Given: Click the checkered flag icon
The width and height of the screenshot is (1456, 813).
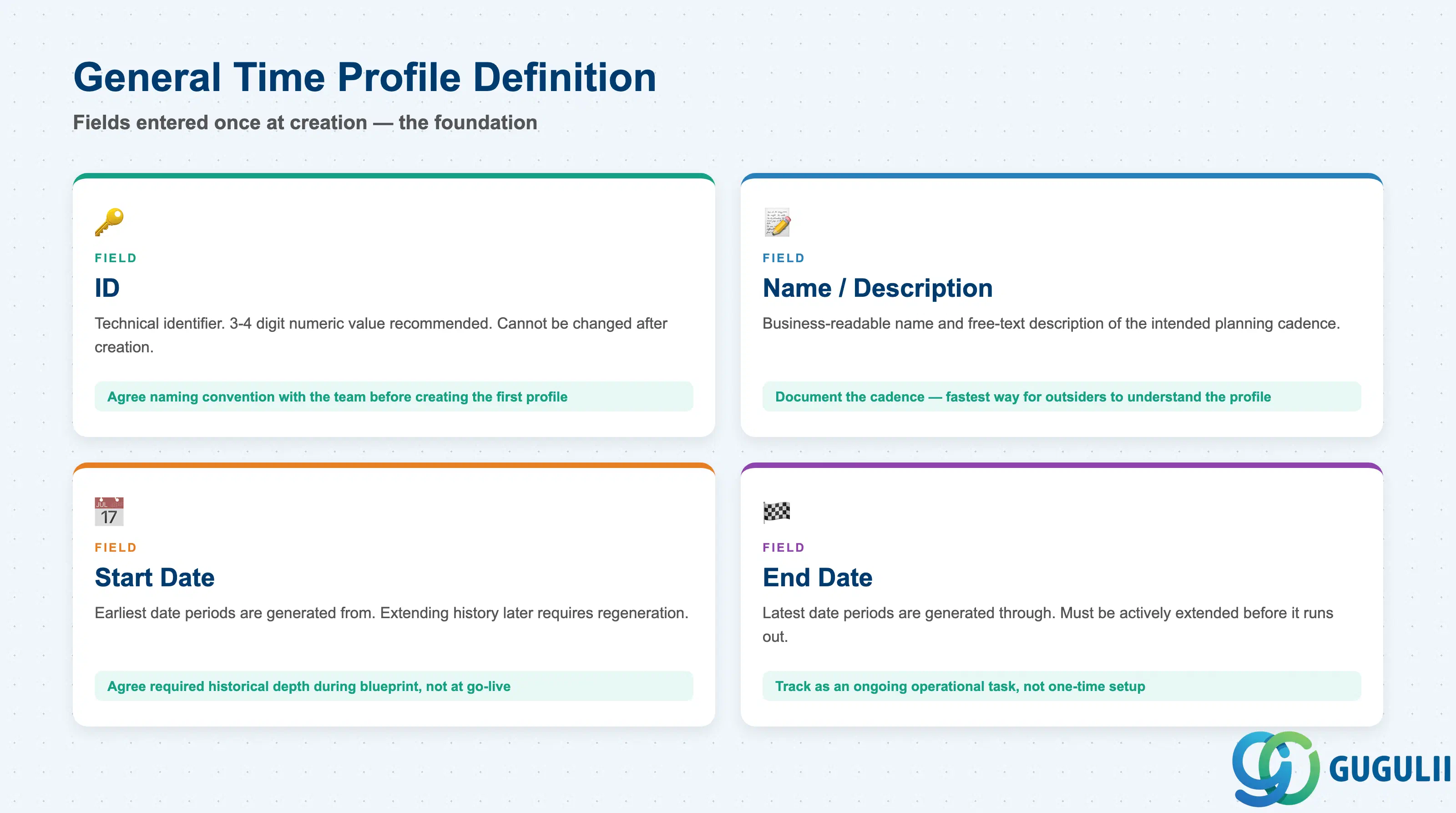Looking at the screenshot, I should tap(777, 512).
